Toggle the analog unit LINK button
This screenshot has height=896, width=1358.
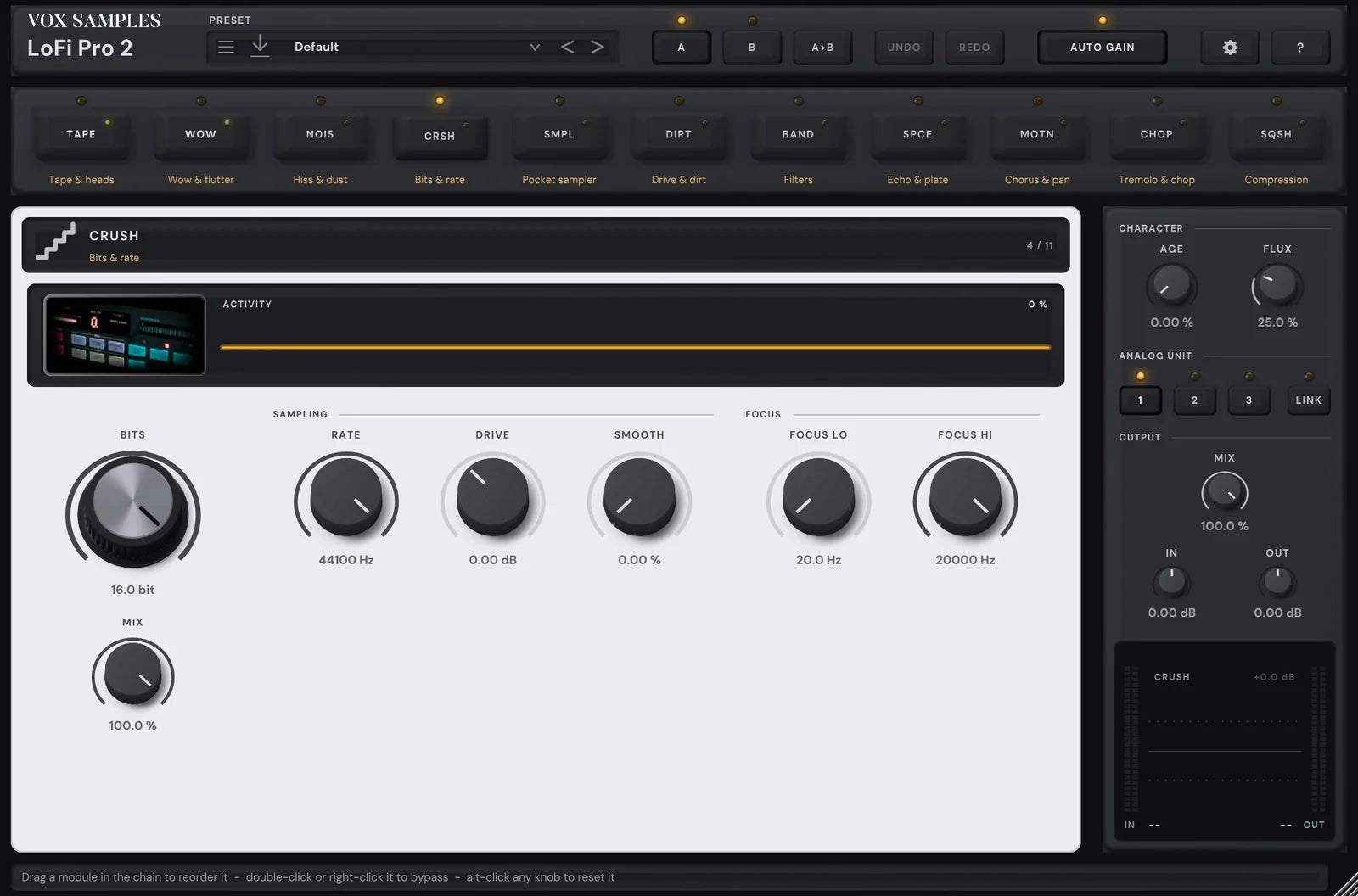1308,400
